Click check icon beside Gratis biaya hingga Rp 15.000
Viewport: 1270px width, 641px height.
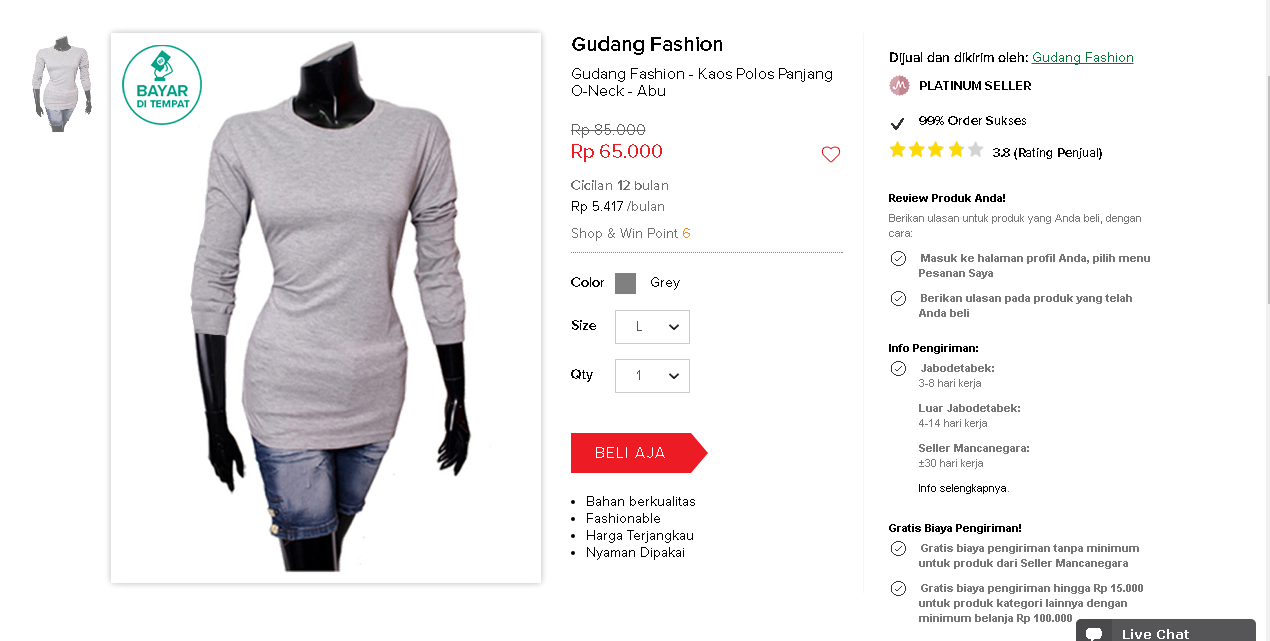pyautogui.click(x=898, y=588)
